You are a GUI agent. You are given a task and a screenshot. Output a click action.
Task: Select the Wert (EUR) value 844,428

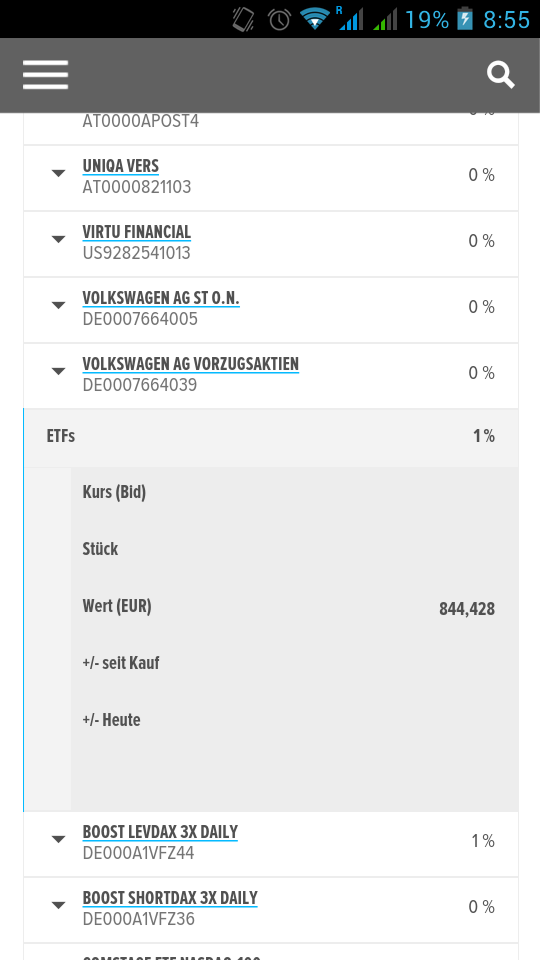(467, 609)
